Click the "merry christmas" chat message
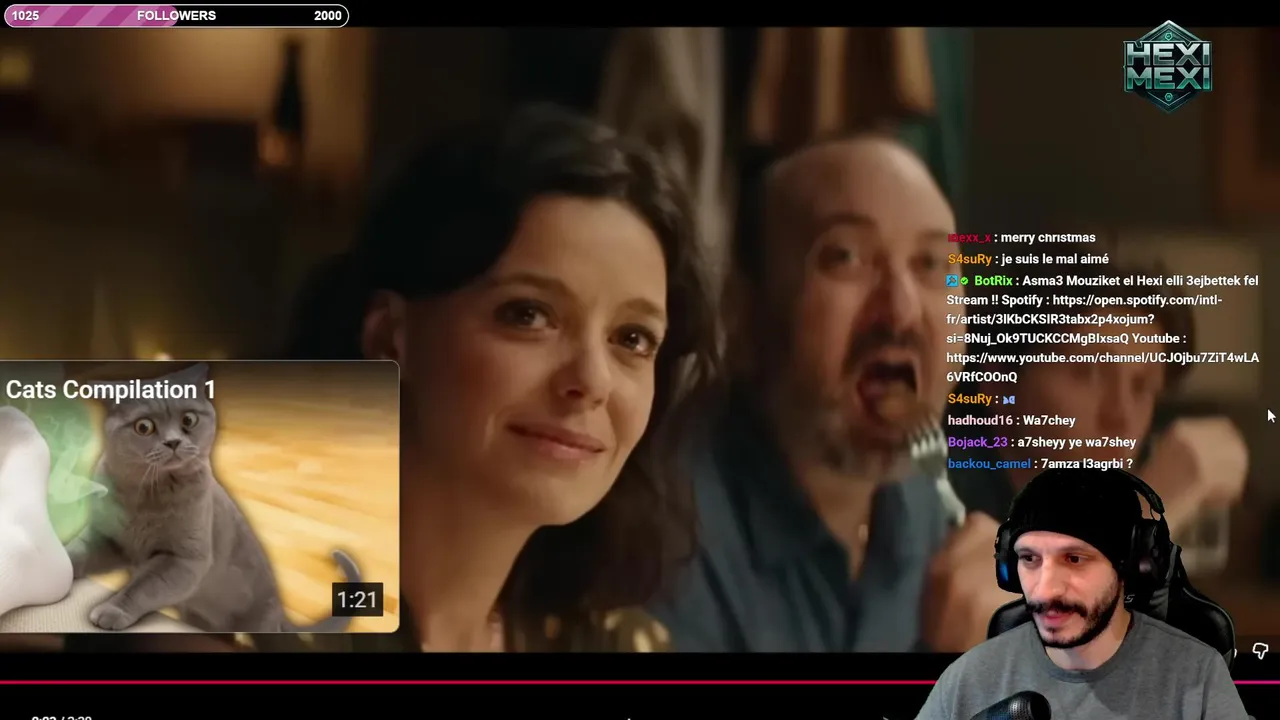Viewport: 1280px width, 720px height. [x=1048, y=238]
